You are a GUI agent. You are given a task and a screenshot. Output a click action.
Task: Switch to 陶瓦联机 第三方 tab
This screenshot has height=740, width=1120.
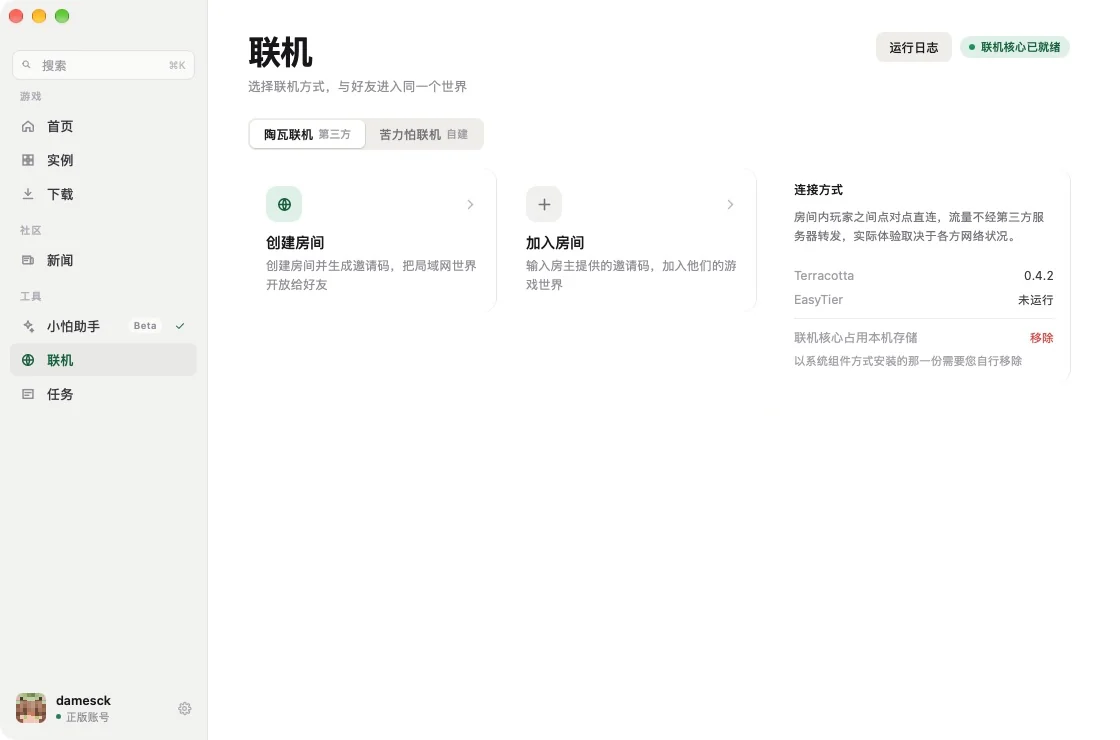[x=307, y=134]
